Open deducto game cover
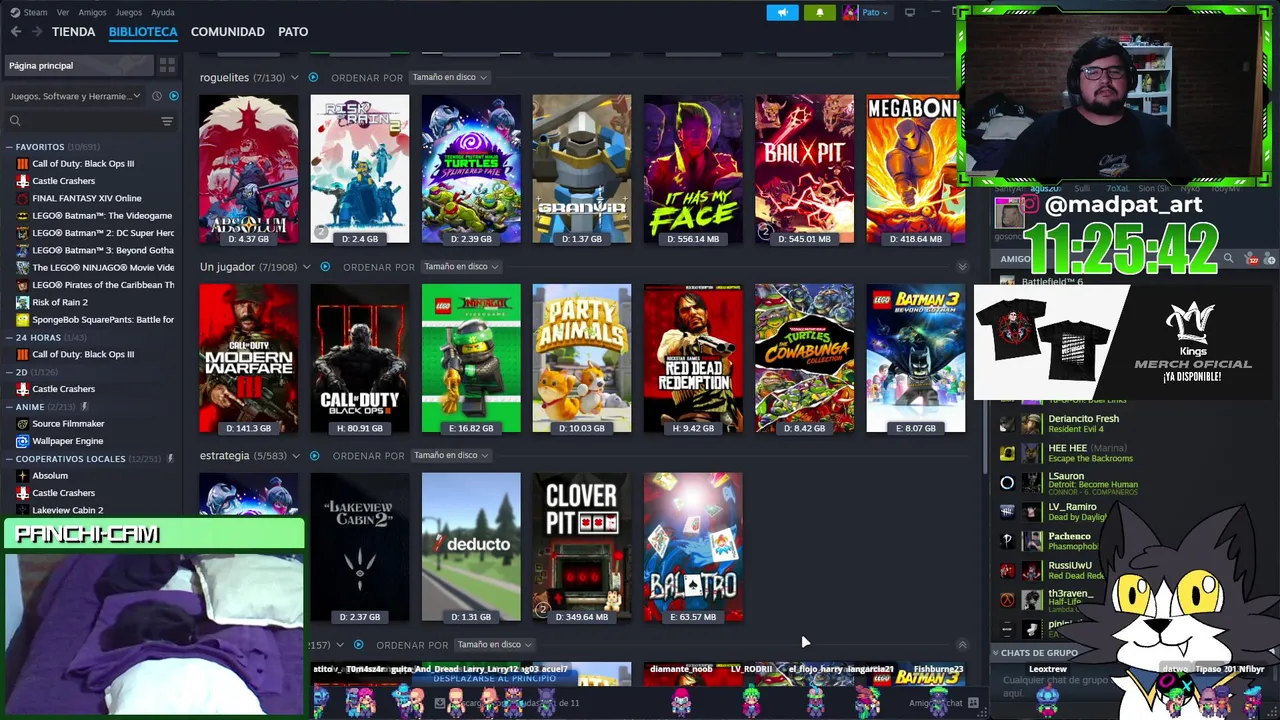Image resolution: width=1280 pixels, height=720 pixels. 471,547
